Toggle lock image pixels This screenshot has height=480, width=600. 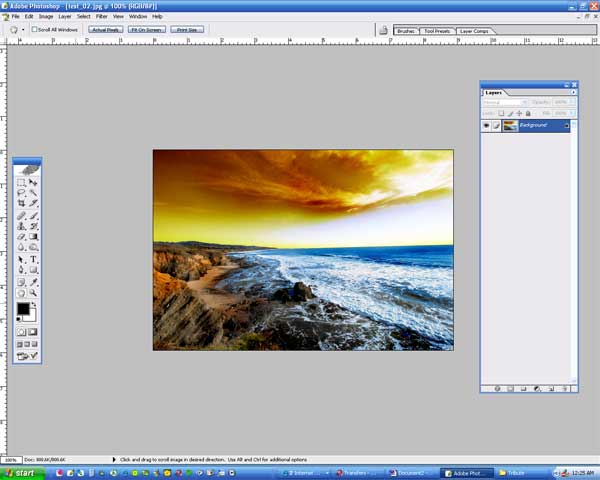pyautogui.click(x=510, y=113)
